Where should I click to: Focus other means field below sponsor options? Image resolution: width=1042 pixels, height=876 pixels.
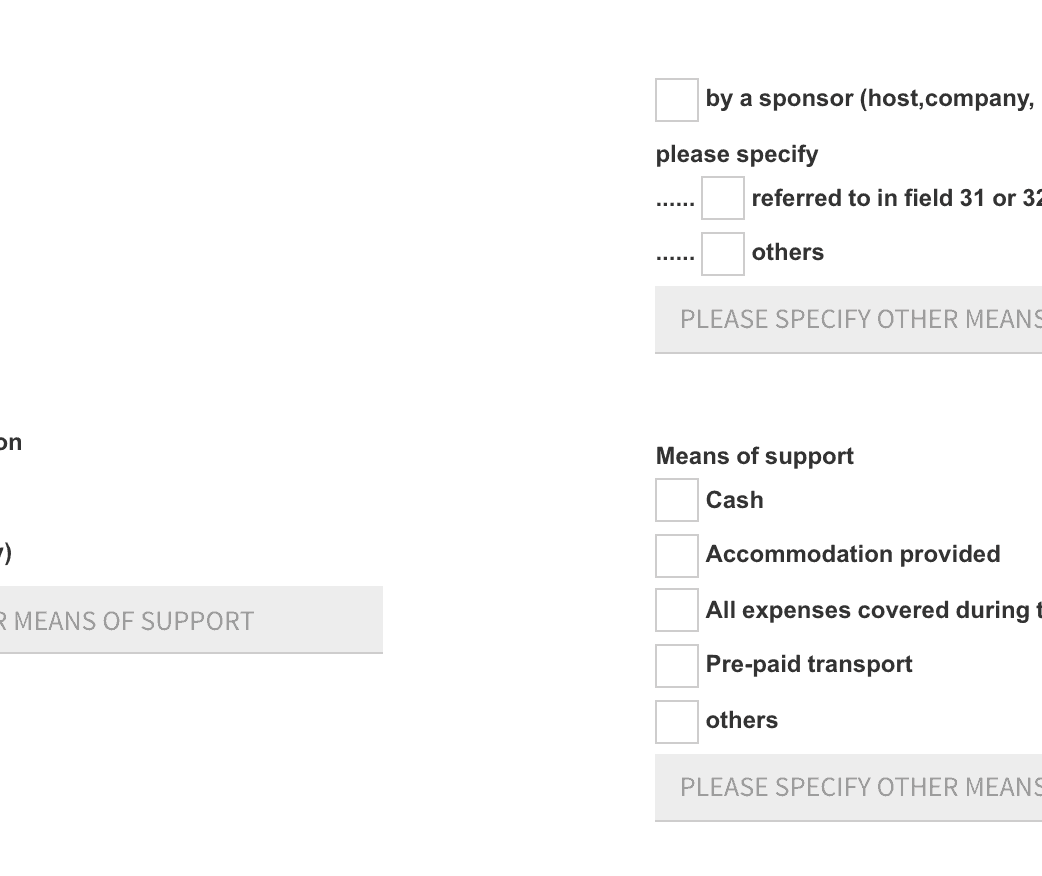click(850, 320)
